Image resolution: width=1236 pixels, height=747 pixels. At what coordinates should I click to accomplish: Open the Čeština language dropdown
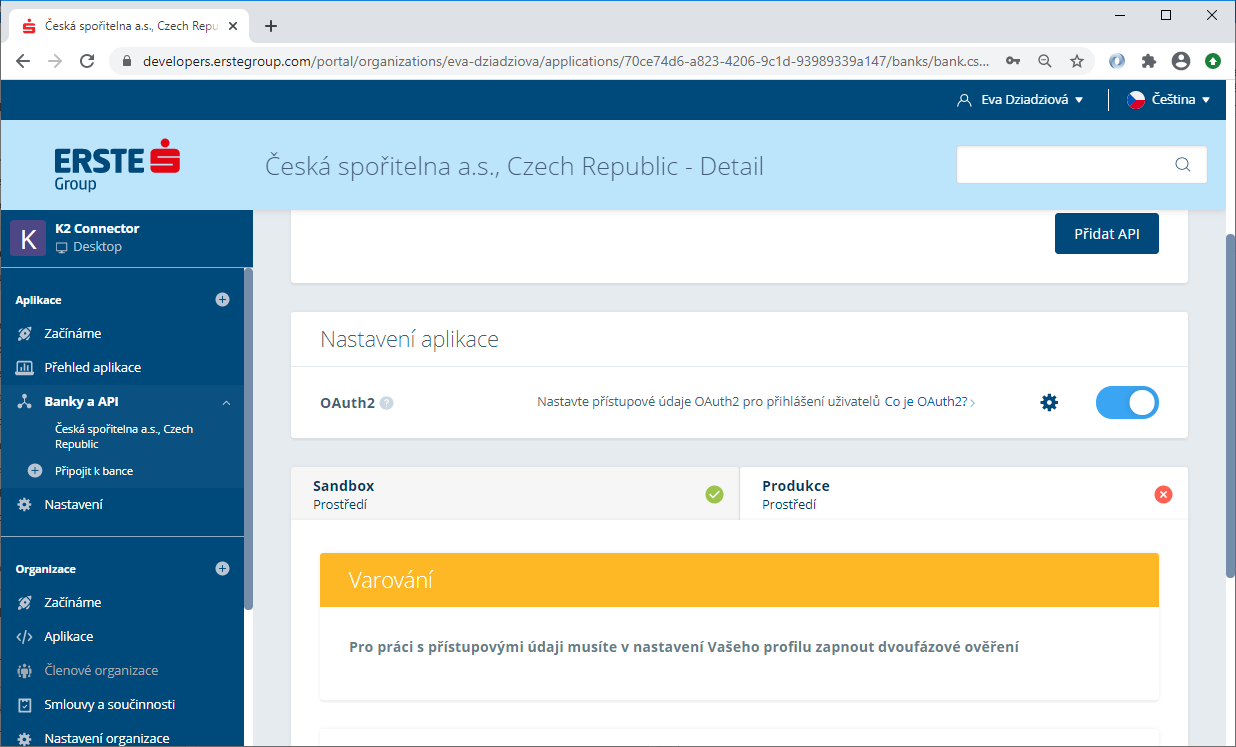1168,100
